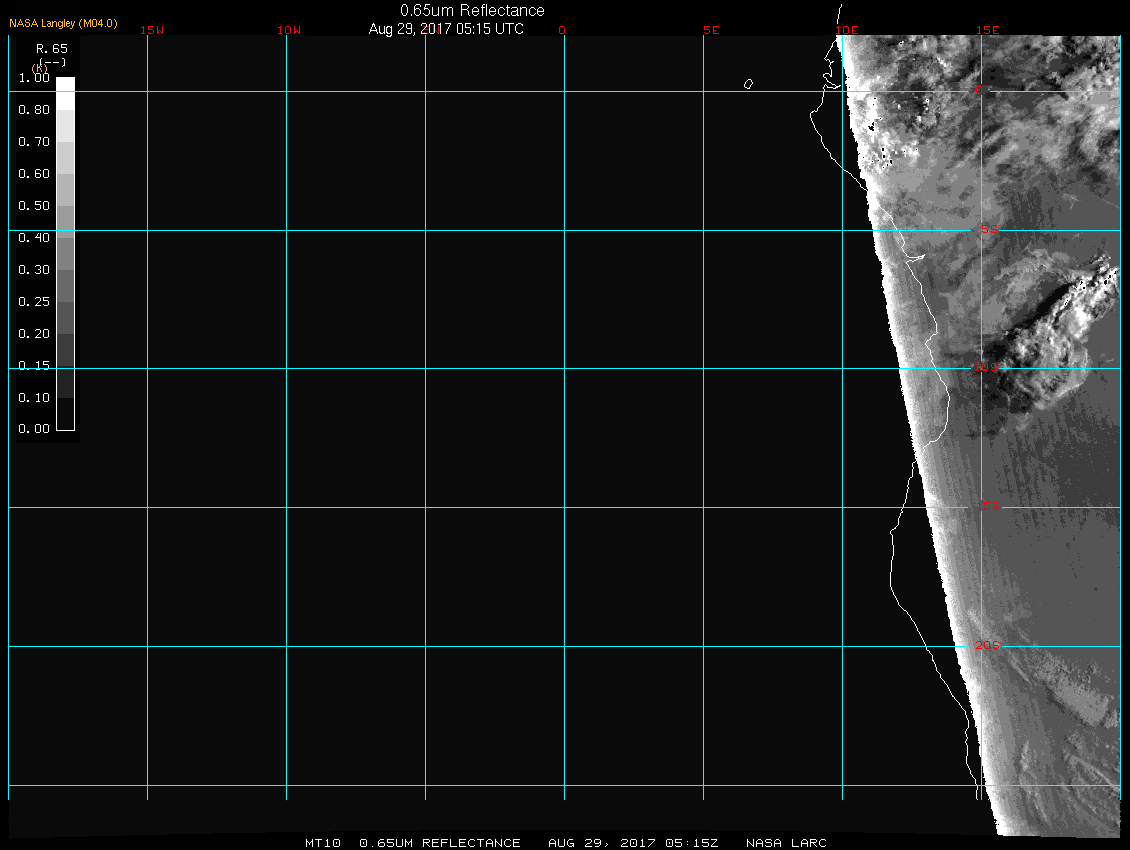Click the 10W longitude label
Image resolution: width=1130 pixels, height=850 pixels.
pos(289,30)
